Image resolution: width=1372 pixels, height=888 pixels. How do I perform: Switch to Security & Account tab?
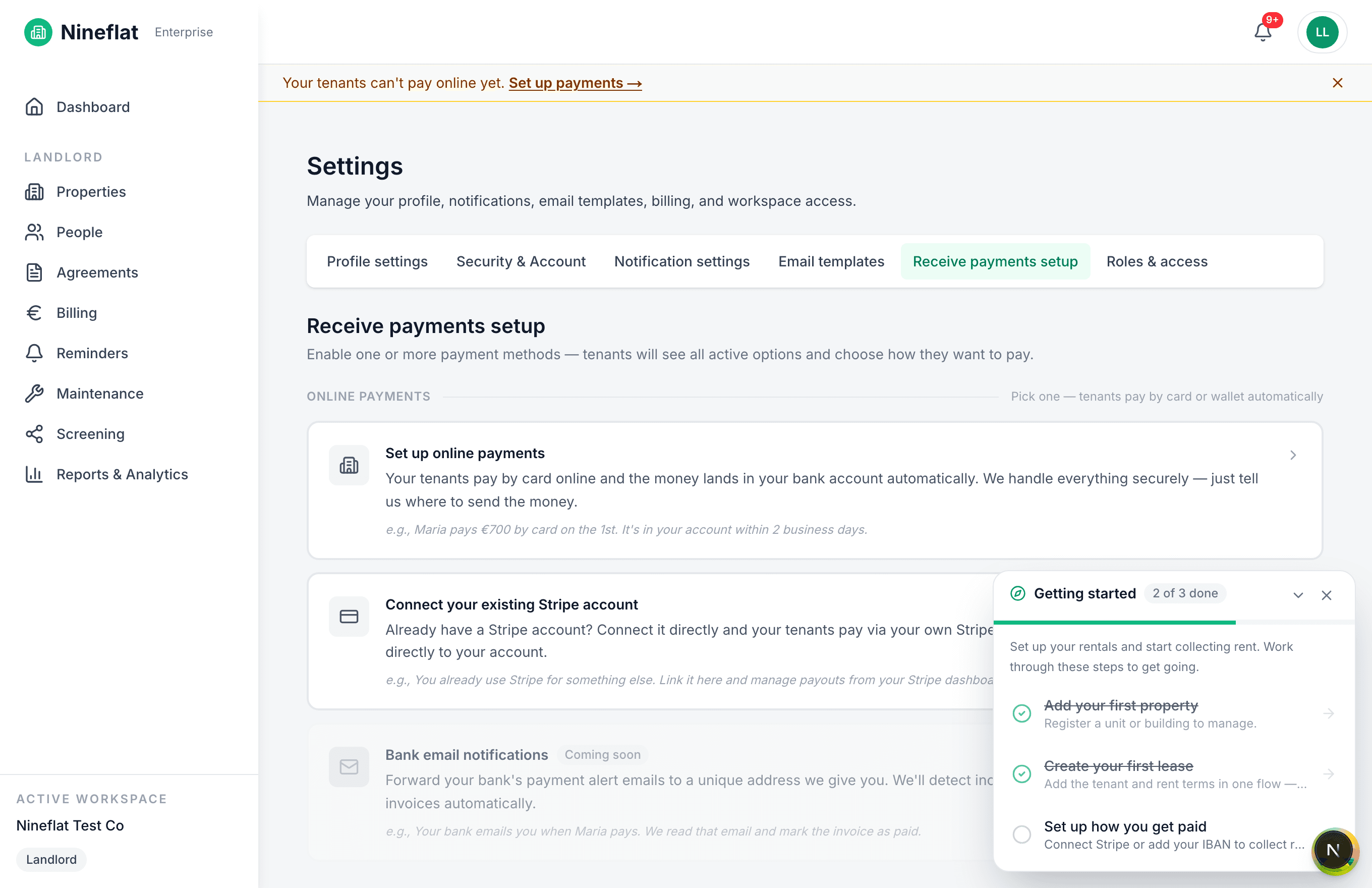[521, 261]
